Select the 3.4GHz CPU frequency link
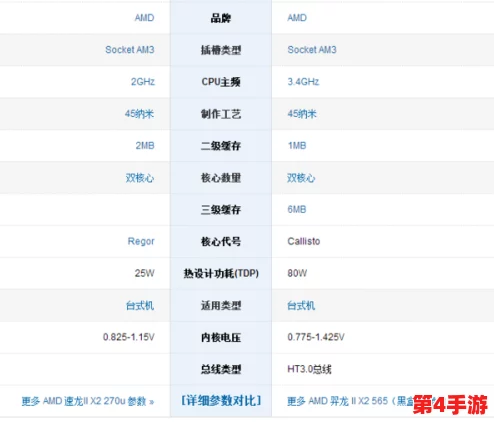Screen dimensions: 494x423 tap(303, 82)
